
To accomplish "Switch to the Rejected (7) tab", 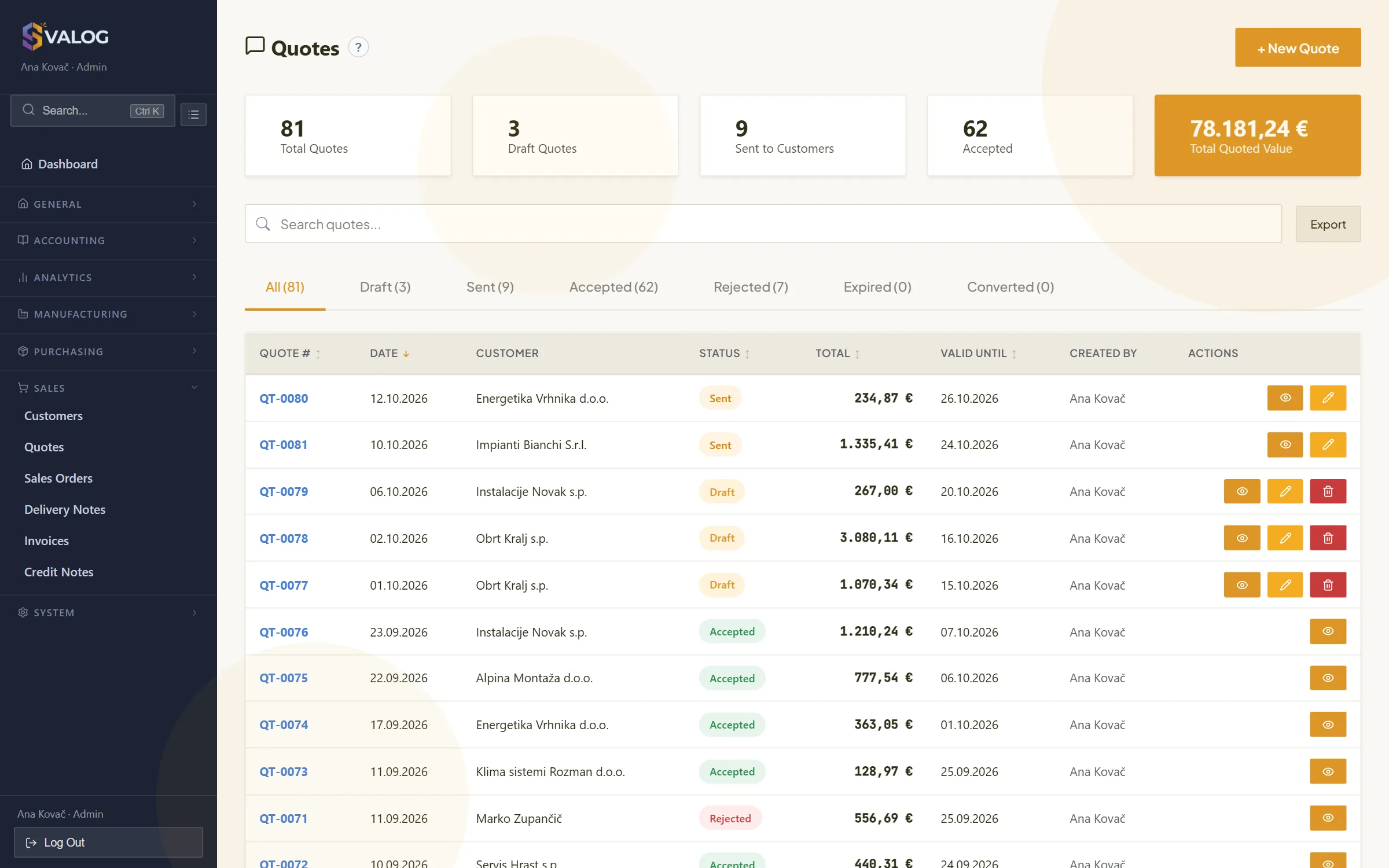I will [751, 287].
